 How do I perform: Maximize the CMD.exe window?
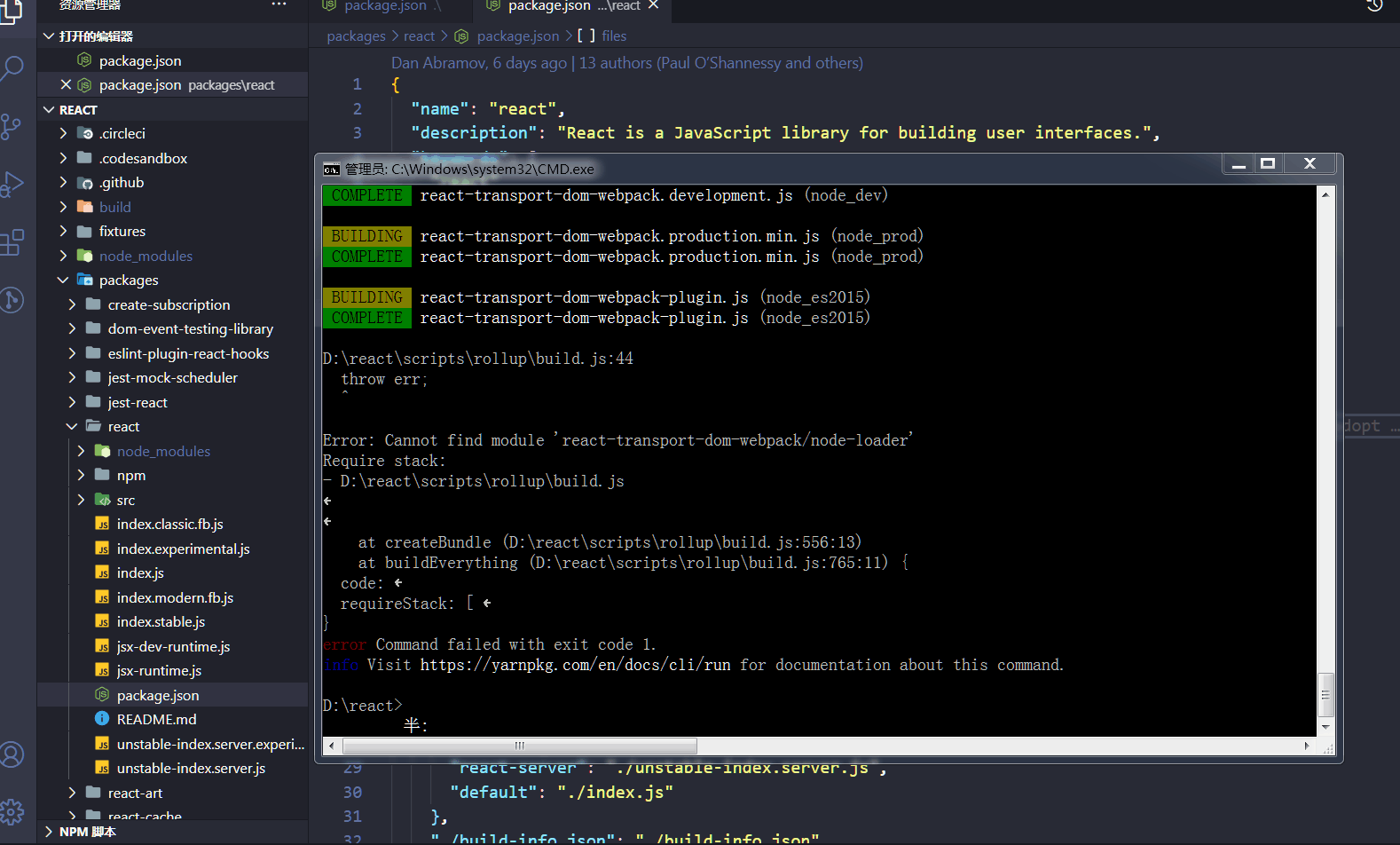click(1268, 164)
